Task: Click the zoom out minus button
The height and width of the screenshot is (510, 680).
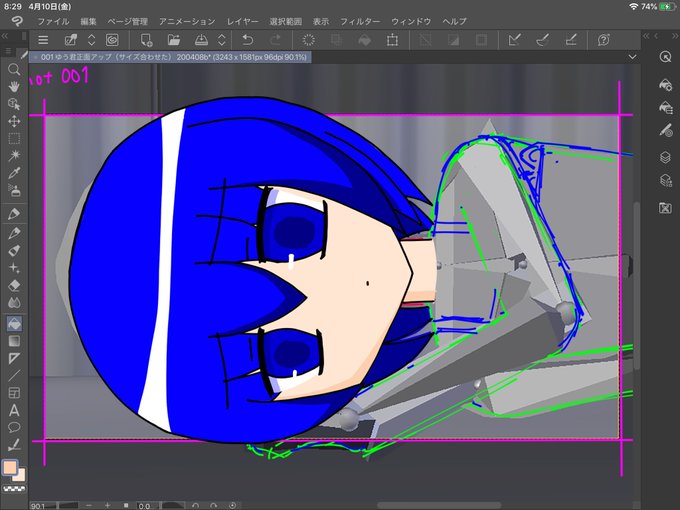Action: tap(89, 506)
